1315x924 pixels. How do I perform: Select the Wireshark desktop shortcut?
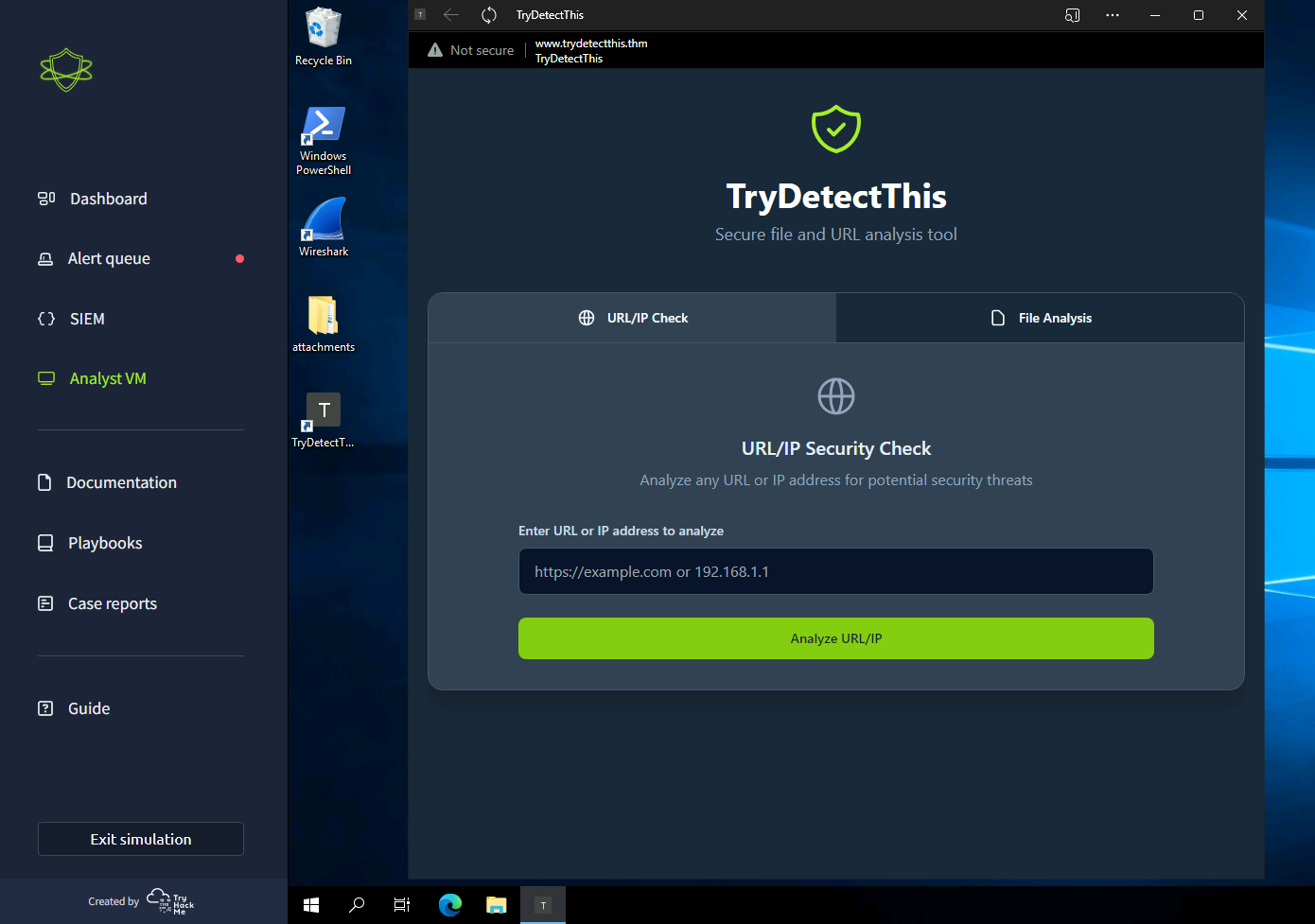pyautogui.click(x=324, y=227)
